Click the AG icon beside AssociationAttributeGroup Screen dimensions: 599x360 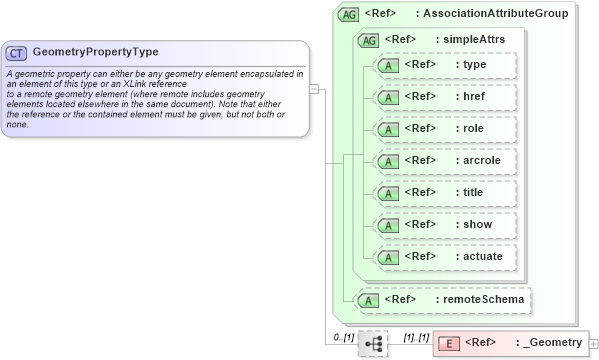[348, 15]
